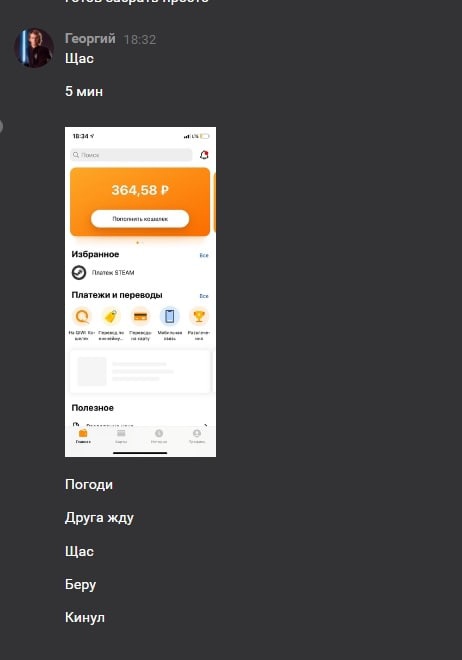Click Все link next to Избранное
This screenshot has height=660, width=462.
tap(204, 255)
